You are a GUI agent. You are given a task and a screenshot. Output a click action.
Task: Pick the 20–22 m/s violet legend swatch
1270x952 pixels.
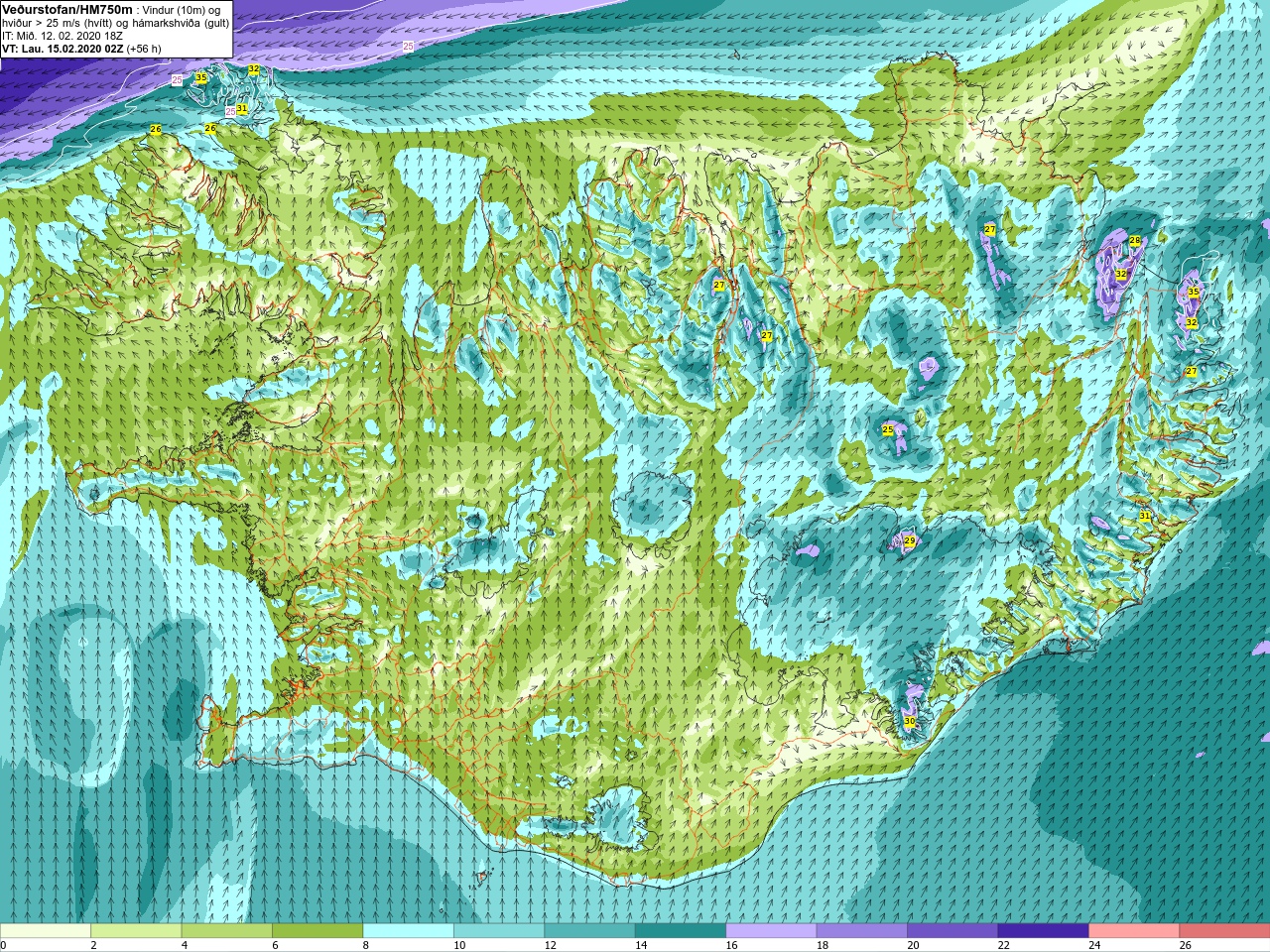(x=952, y=931)
